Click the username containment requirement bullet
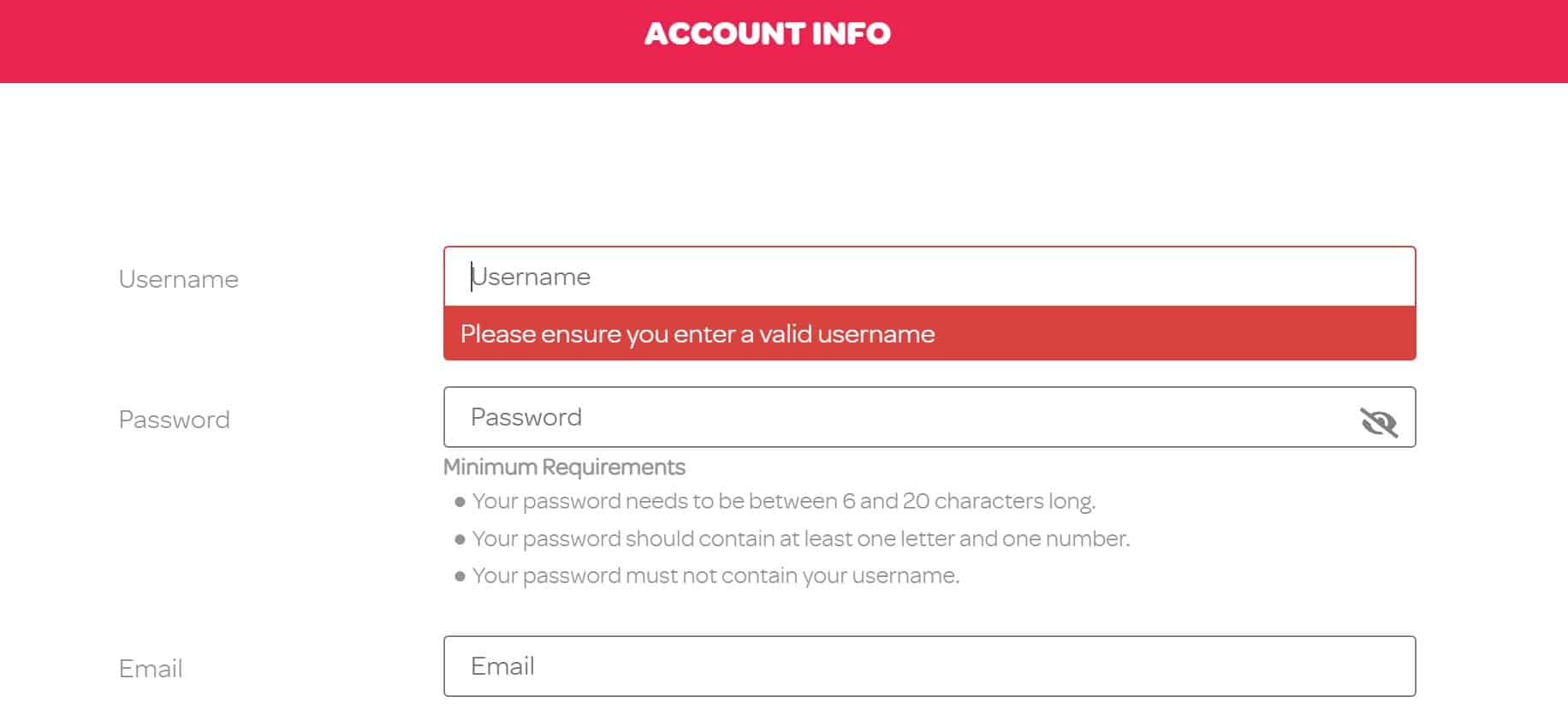 pyautogui.click(x=717, y=575)
